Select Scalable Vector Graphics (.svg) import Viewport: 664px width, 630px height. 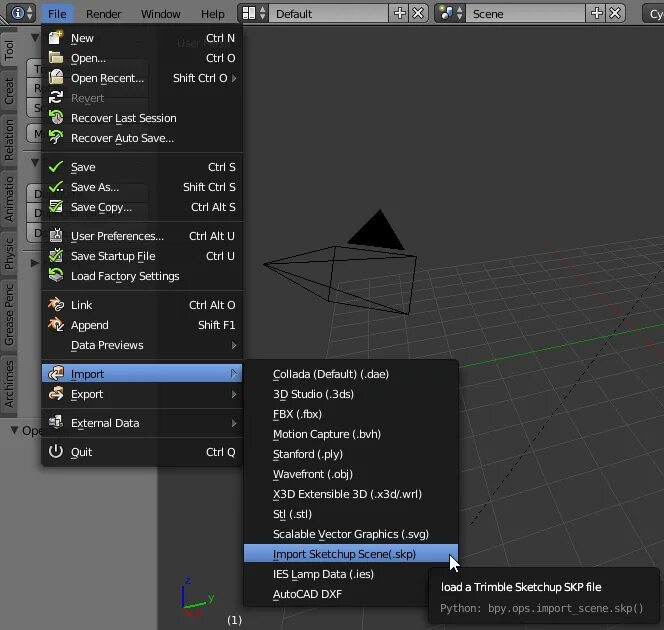(351, 534)
